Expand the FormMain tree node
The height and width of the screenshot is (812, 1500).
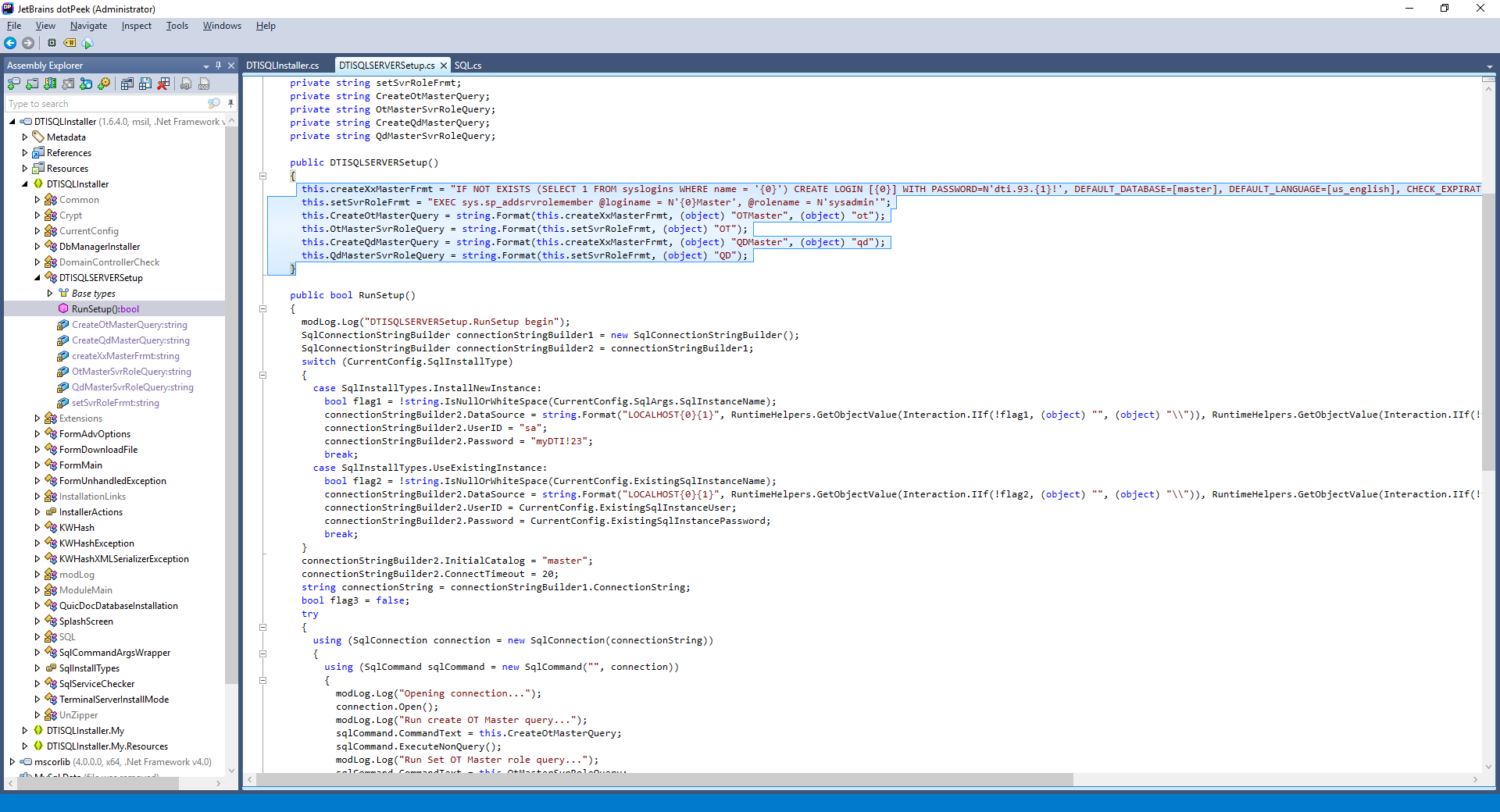pyautogui.click(x=37, y=465)
